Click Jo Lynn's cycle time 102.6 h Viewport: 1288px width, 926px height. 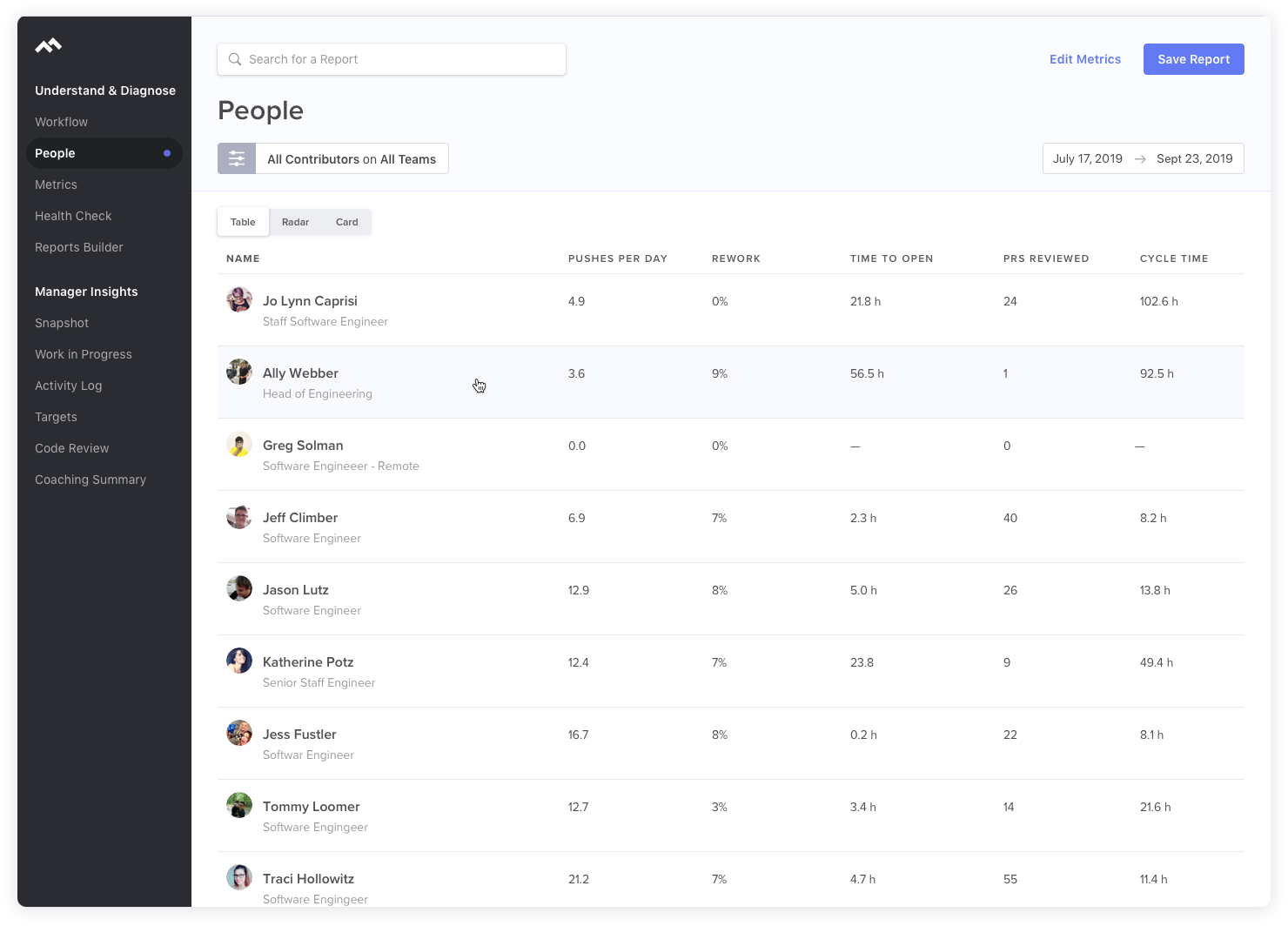pyautogui.click(x=1159, y=301)
